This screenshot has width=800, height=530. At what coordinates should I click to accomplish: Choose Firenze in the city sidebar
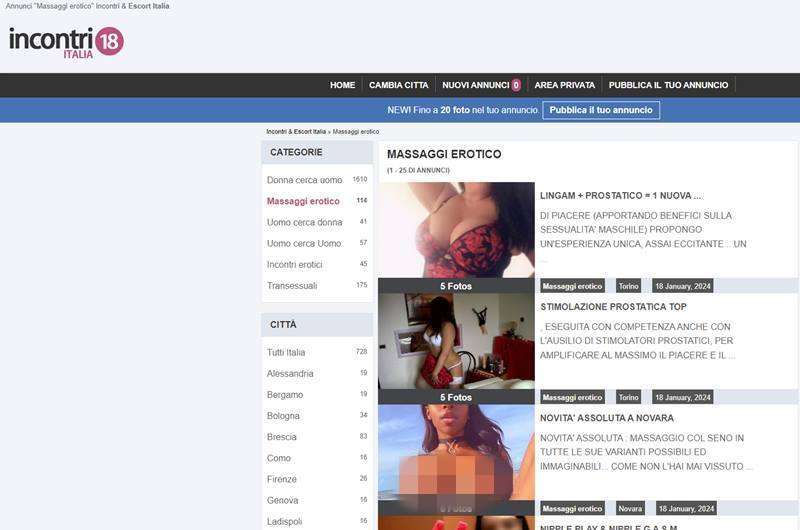click(282, 479)
